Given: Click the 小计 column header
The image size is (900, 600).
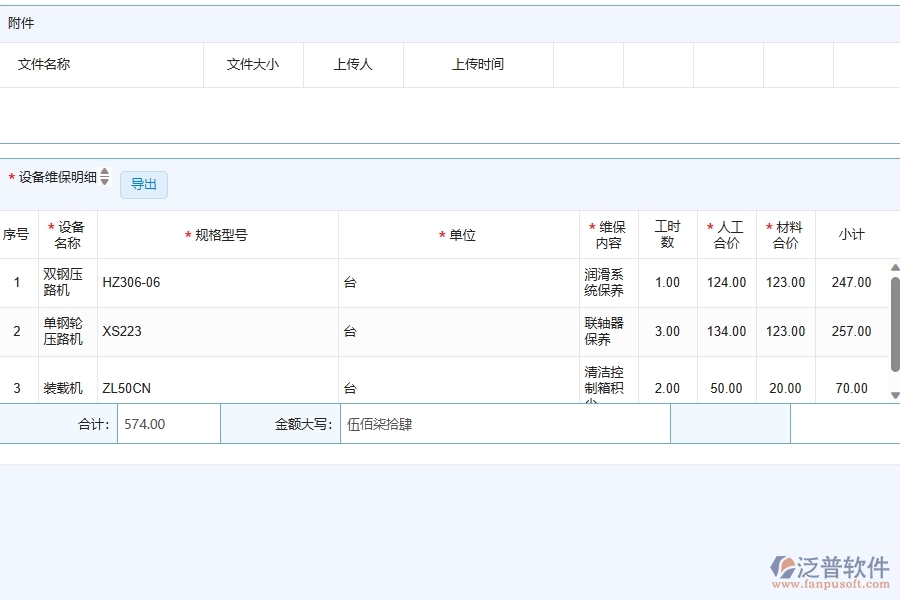Looking at the screenshot, I should pyautogui.click(x=852, y=234).
